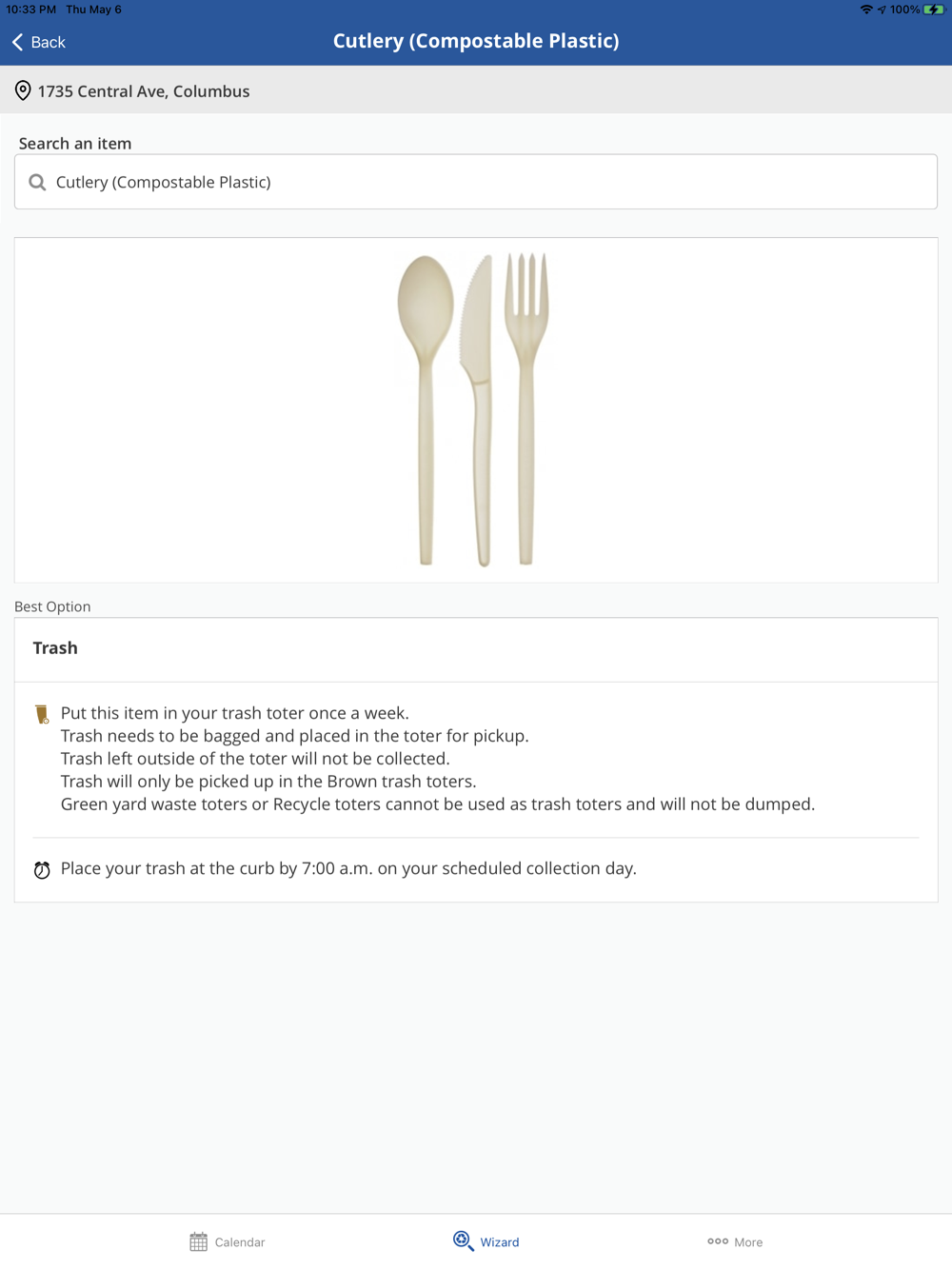Click the location pin icon

(23, 91)
